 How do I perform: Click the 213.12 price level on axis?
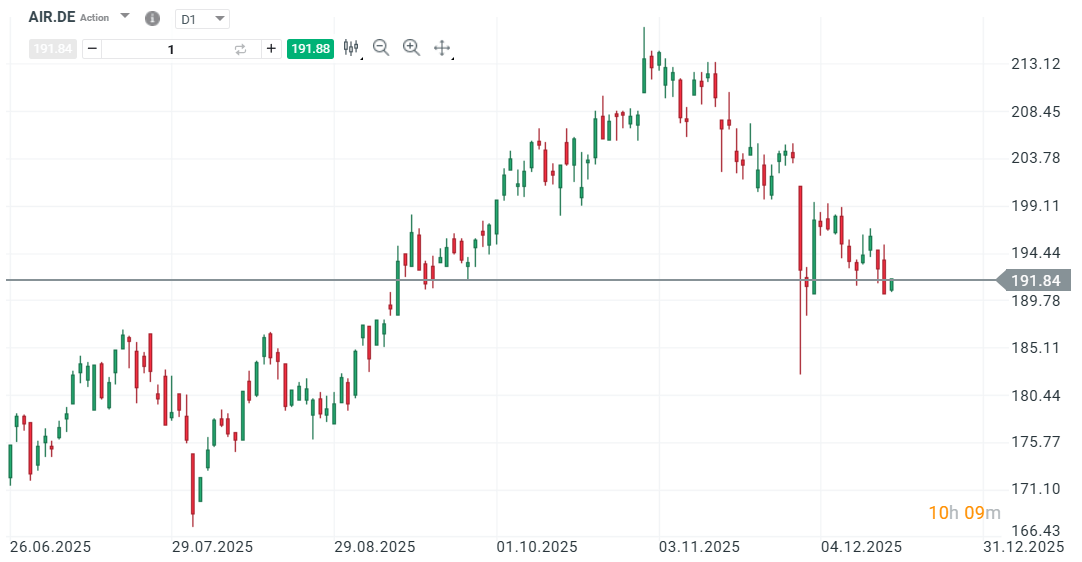[x=1036, y=64]
